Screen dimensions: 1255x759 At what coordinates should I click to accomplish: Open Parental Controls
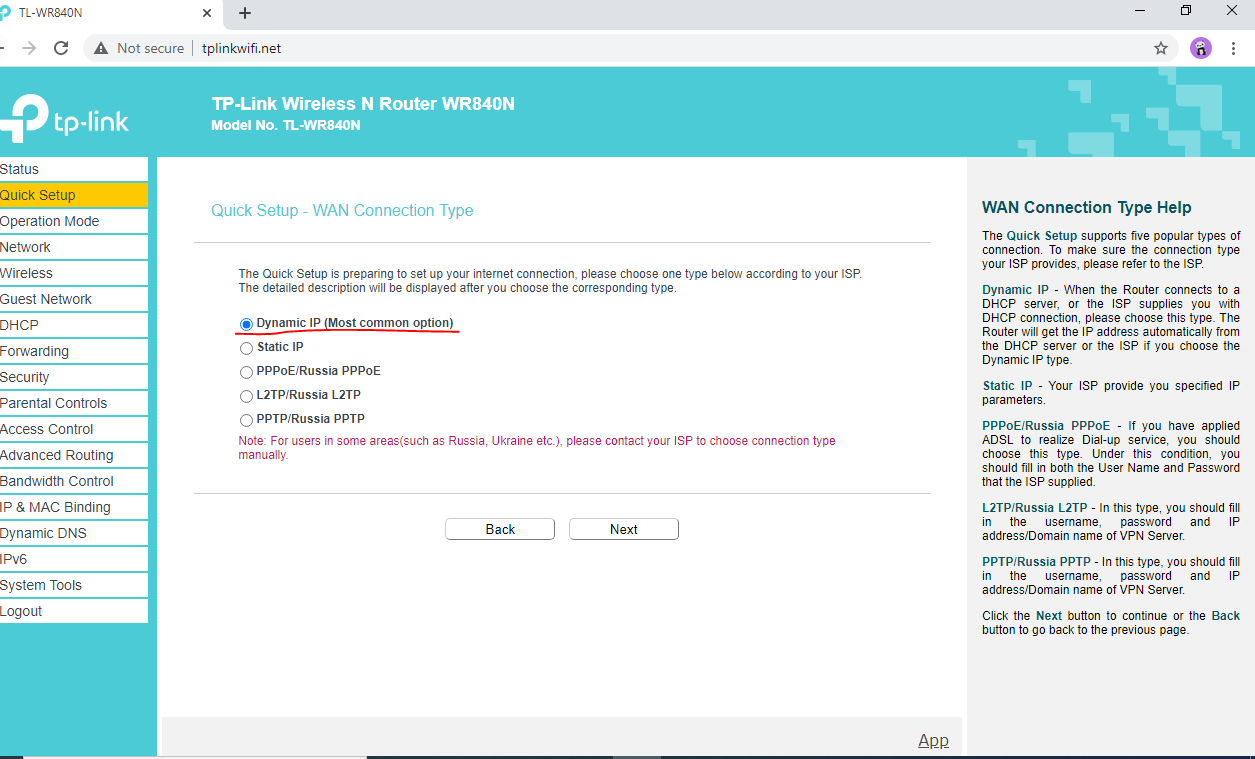[x=74, y=403]
